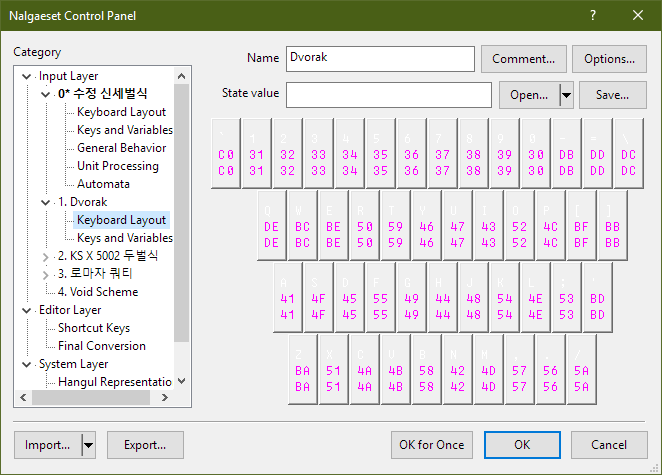Viewport: 662px width, 475px height.
Task: Expand the 2. KS X 5002 두벌식 node
Action: click(x=46, y=256)
